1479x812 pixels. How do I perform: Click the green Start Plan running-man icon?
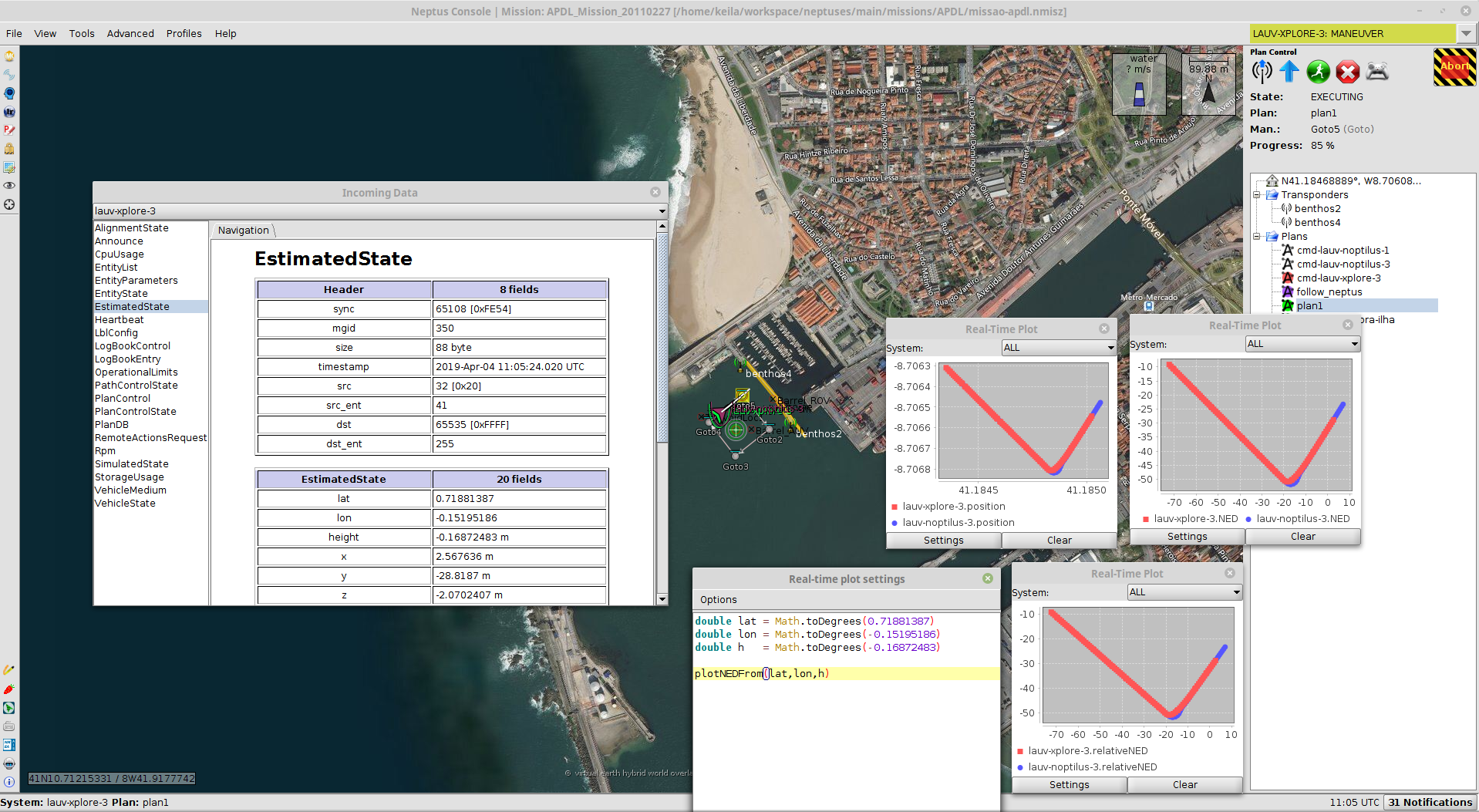point(1318,72)
